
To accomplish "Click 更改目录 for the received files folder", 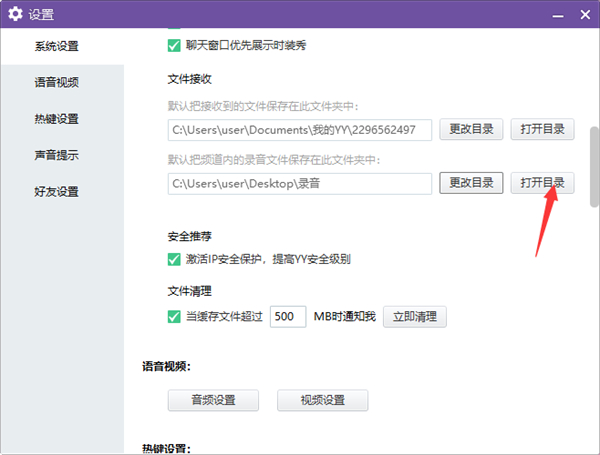I will pyautogui.click(x=471, y=129).
